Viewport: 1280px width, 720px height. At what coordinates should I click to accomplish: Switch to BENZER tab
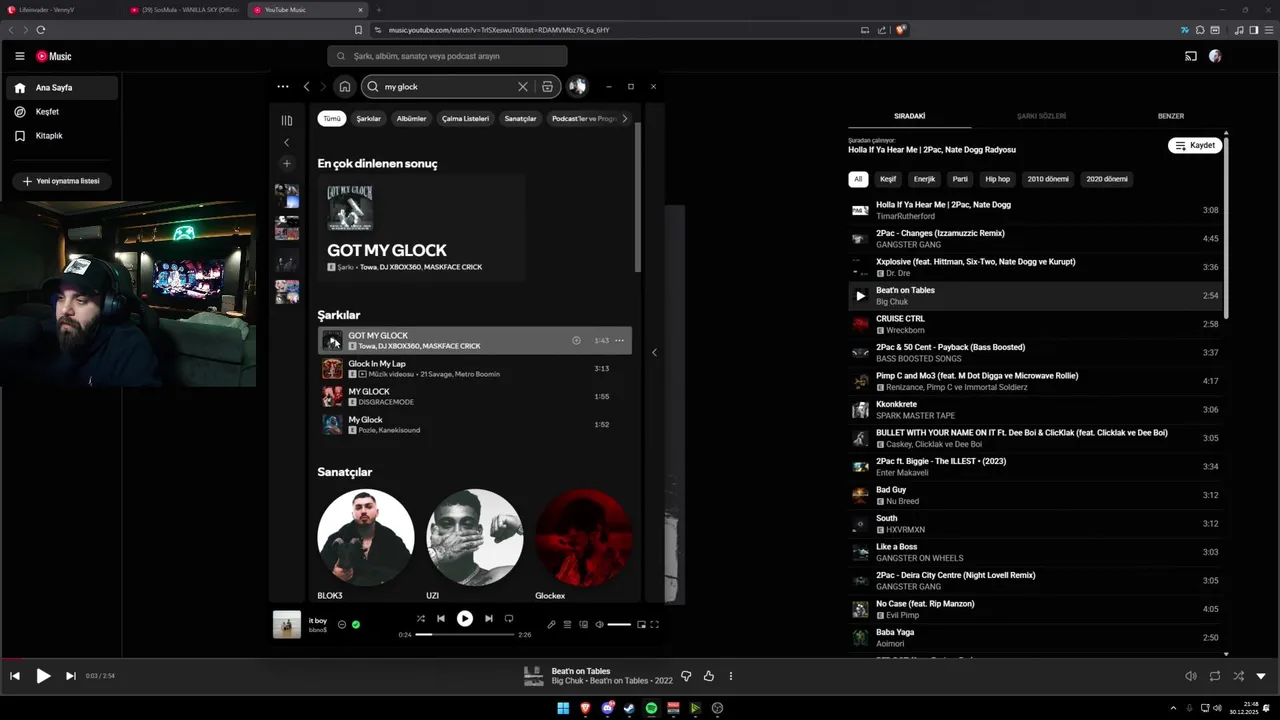[x=1171, y=116]
